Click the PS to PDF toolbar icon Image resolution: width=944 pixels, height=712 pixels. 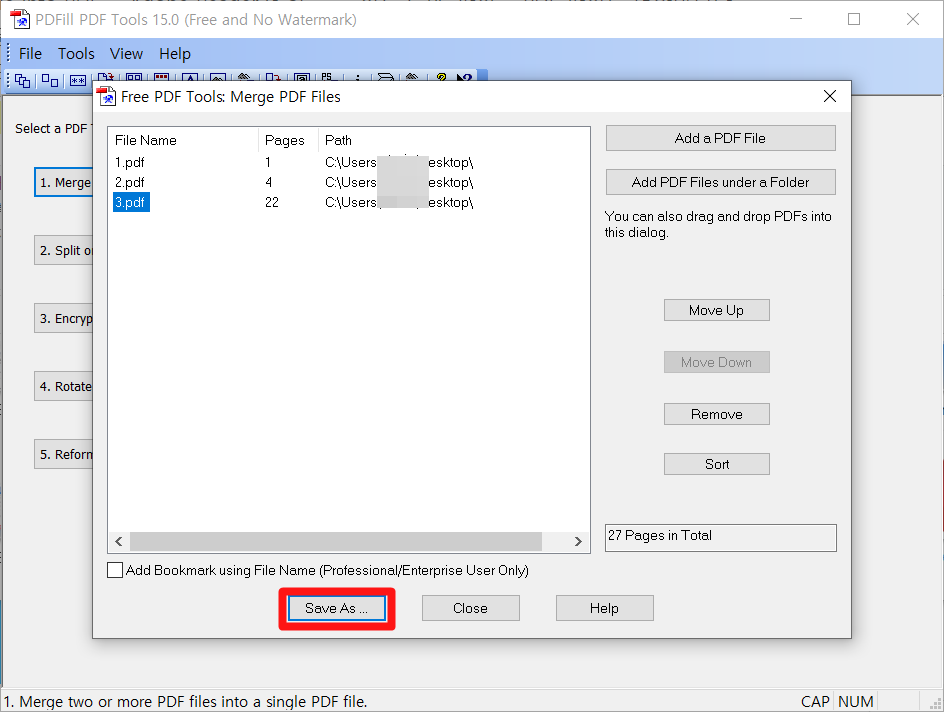coord(327,77)
